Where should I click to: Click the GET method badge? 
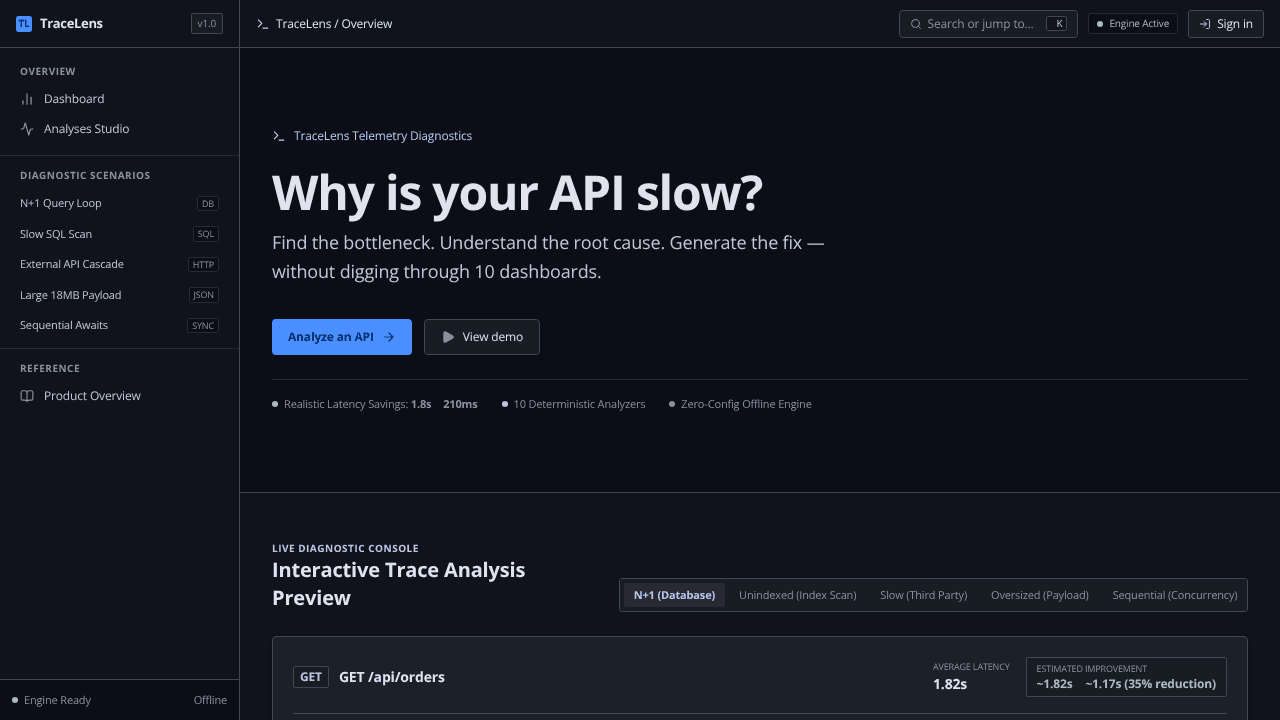pos(311,677)
